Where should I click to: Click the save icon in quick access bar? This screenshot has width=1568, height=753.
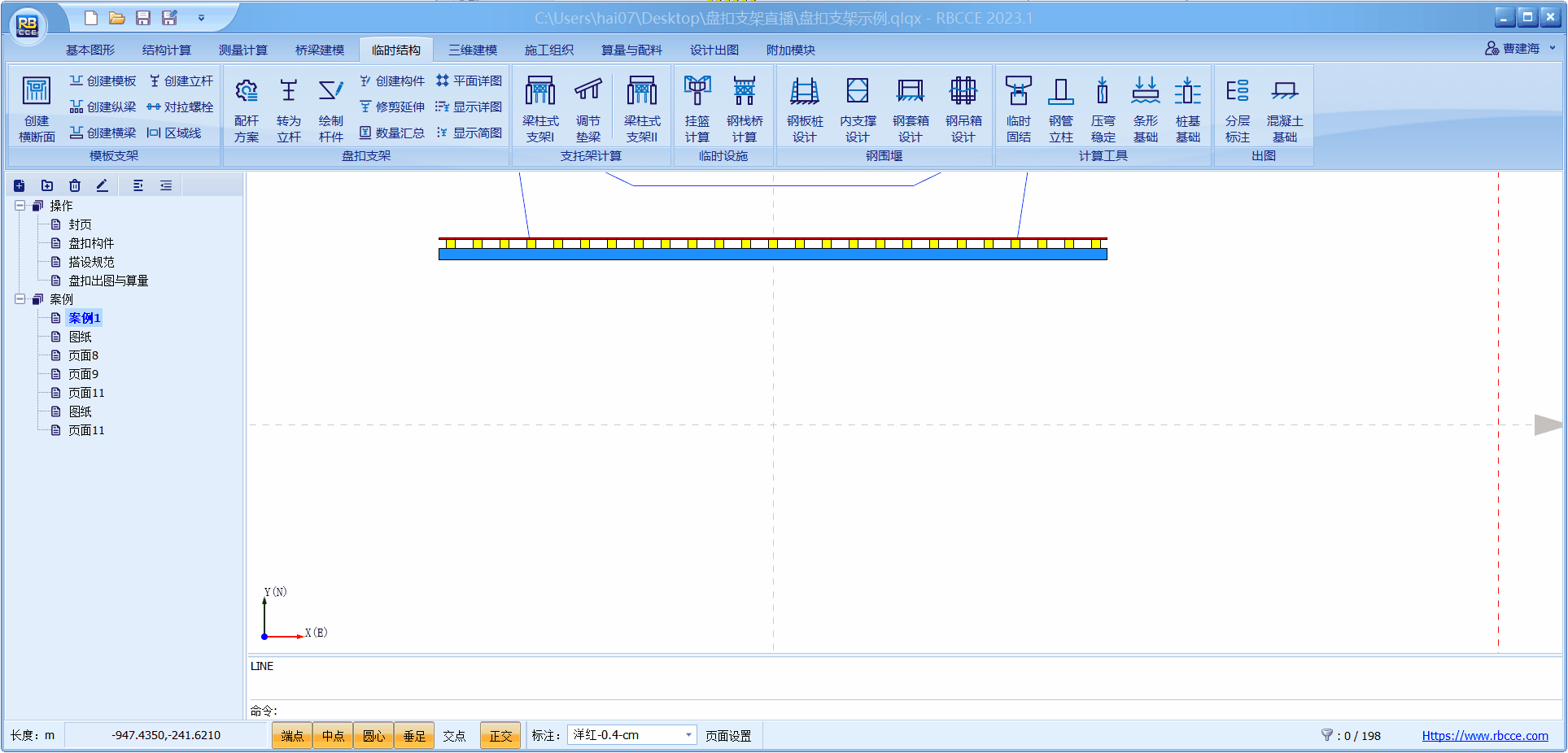click(x=143, y=18)
